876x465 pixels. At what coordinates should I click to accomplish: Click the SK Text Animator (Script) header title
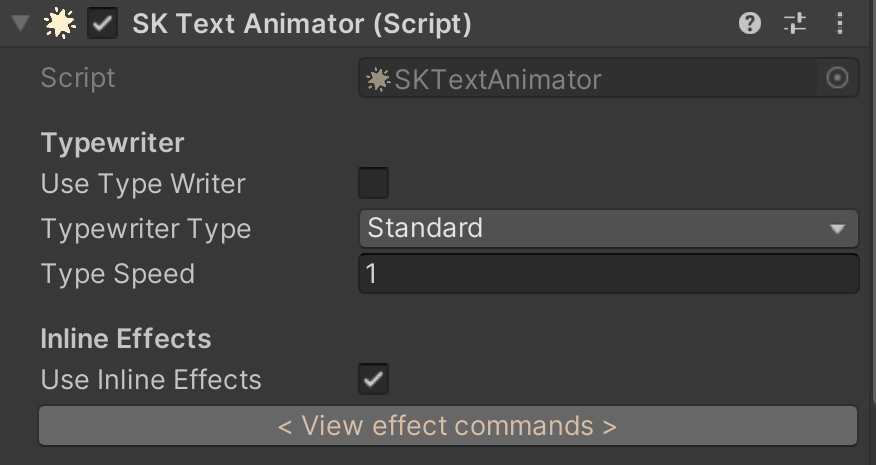point(302,24)
